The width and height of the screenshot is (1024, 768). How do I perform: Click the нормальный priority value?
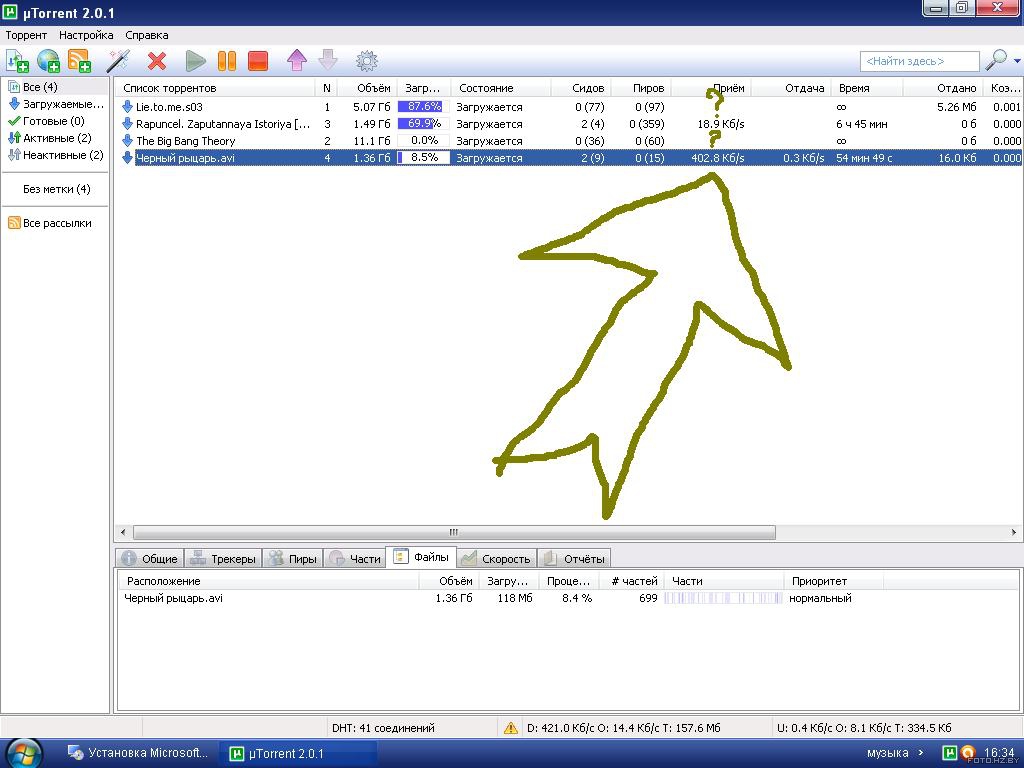820,598
